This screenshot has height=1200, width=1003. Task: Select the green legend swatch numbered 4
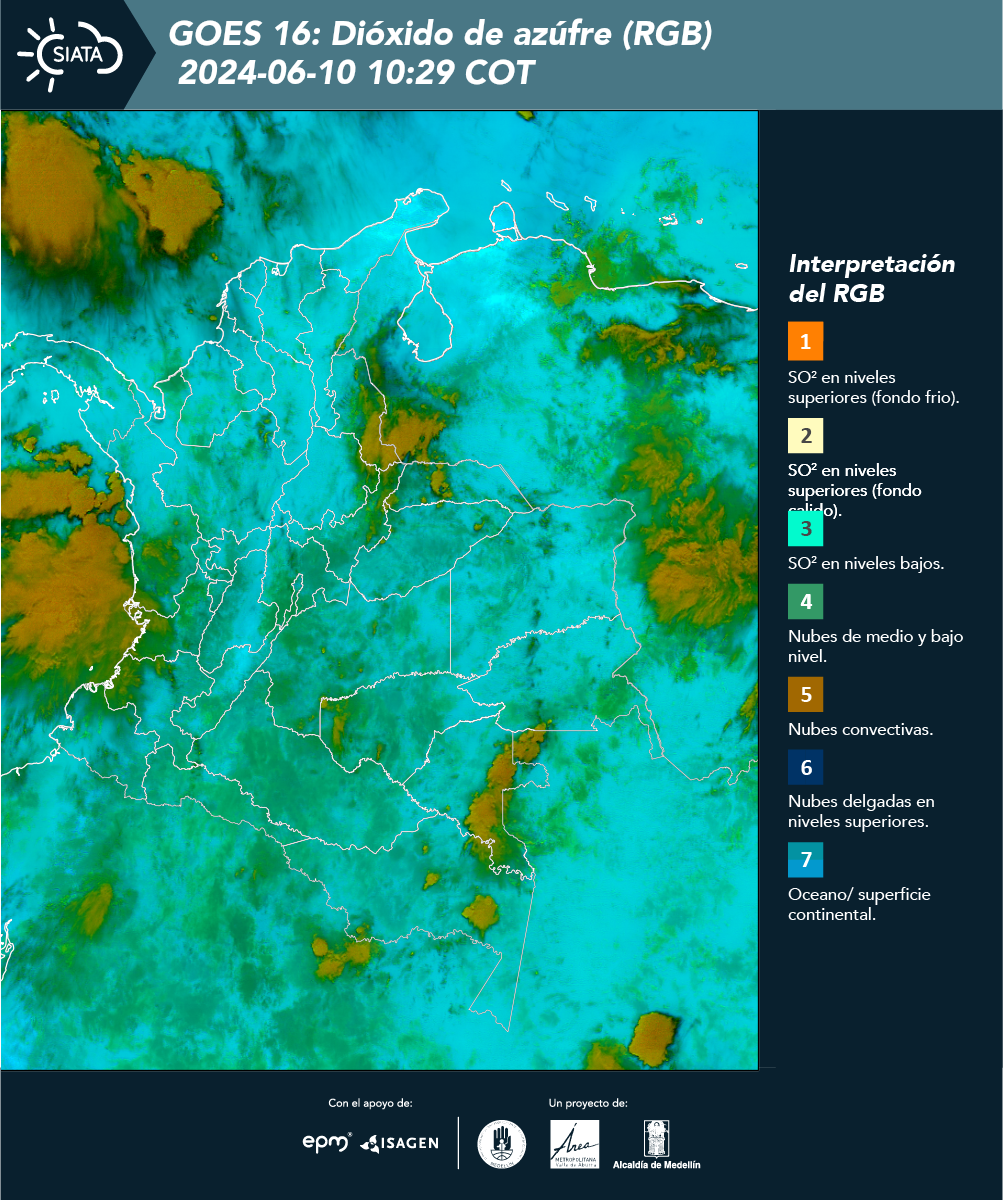pos(805,601)
